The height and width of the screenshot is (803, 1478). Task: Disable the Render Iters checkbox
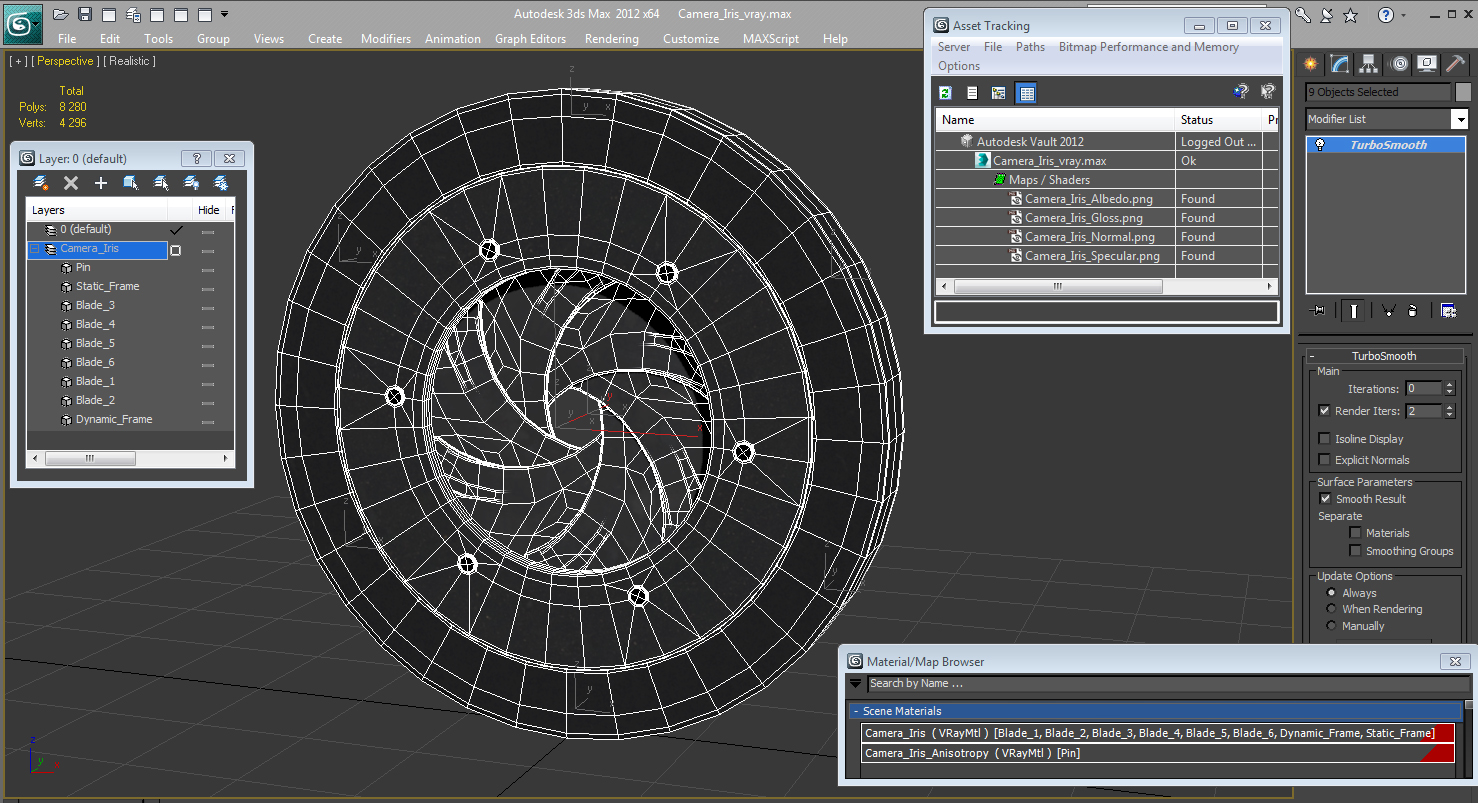(x=1325, y=411)
